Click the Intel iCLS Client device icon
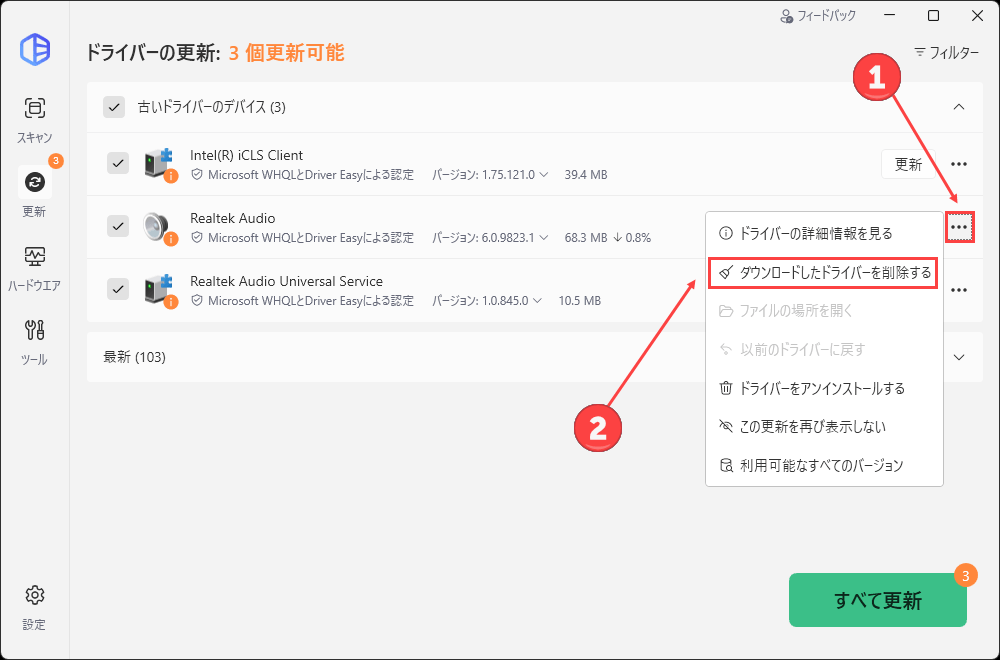 pos(159,164)
